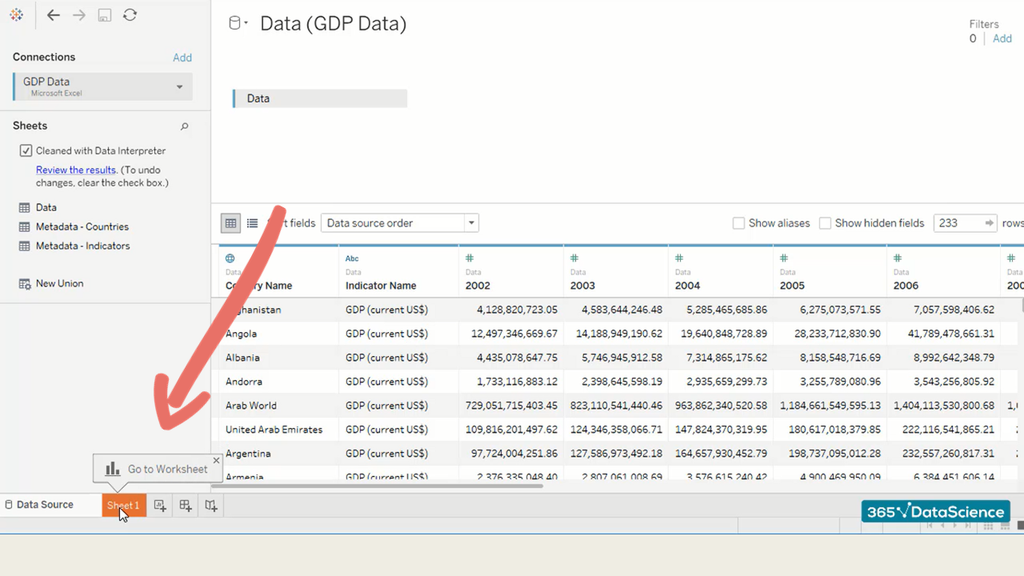Enable the Show aliases checkbox
The image size is (1024, 576).
coord(739,223)
